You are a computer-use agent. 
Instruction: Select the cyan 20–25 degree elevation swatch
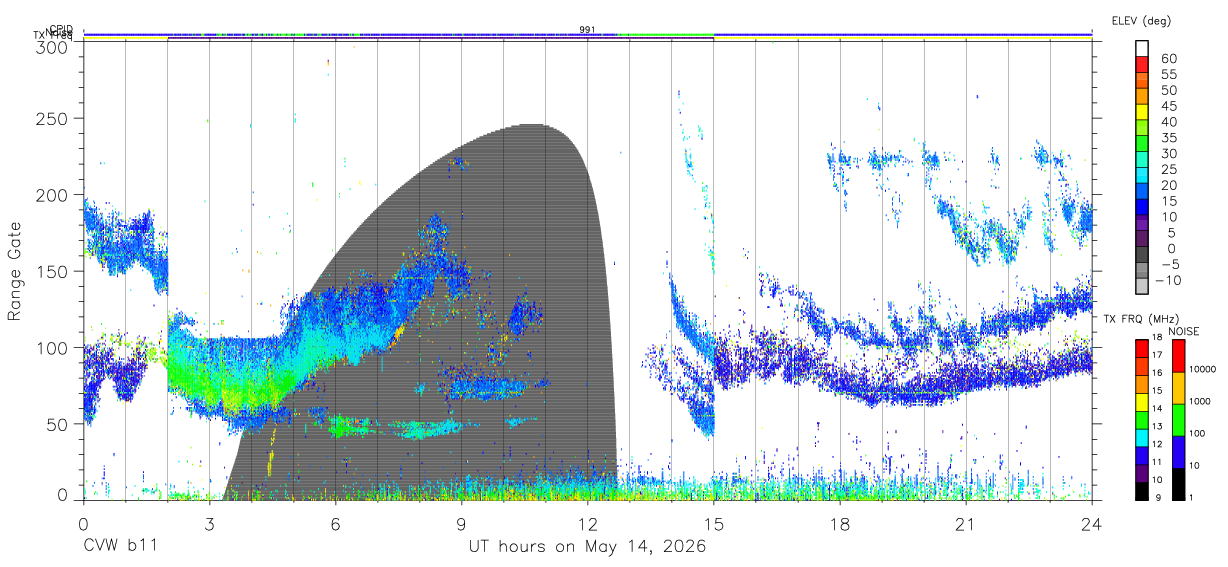[1142, 176]
